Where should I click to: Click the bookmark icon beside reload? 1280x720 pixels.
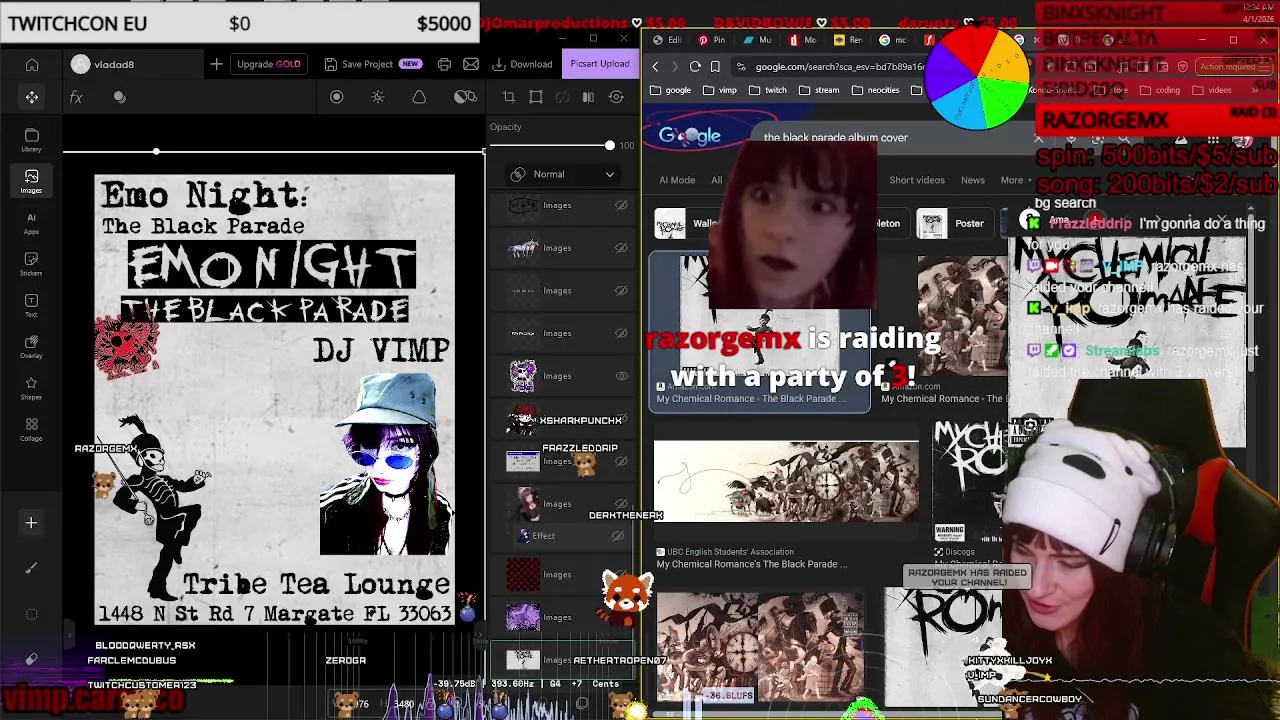tap(715, 67)
